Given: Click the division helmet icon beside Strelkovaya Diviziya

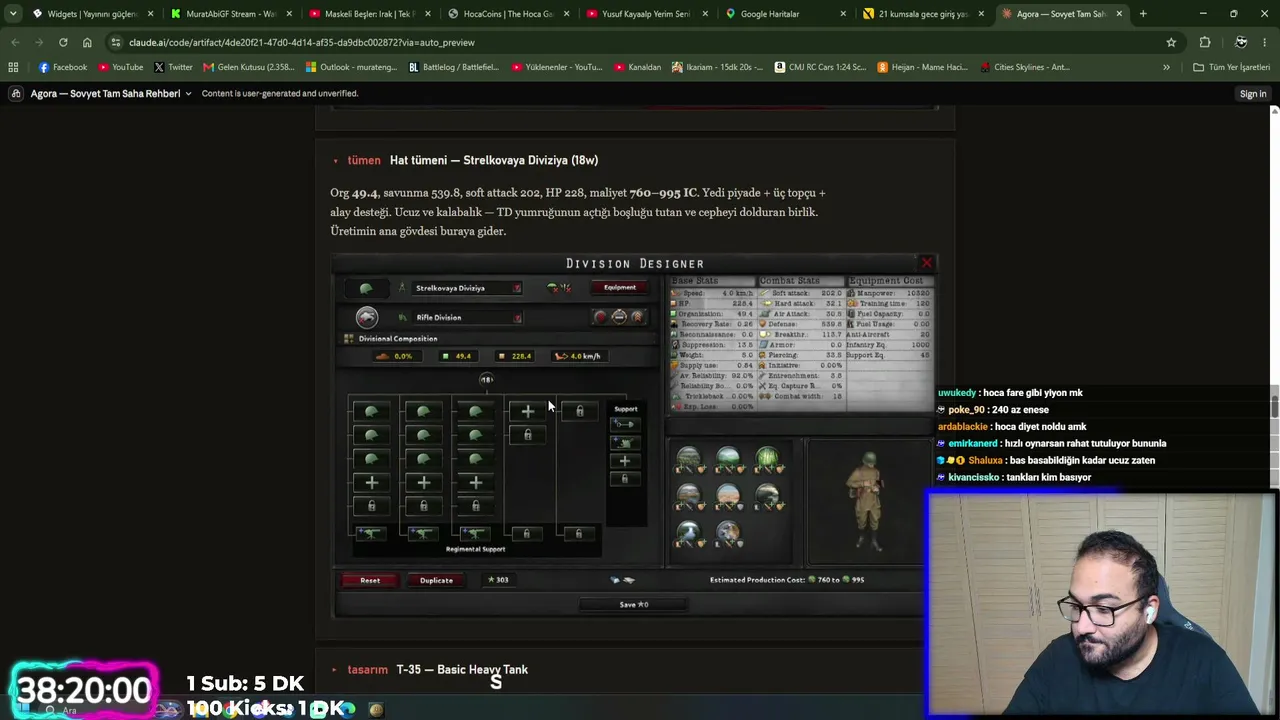Looking at the screenshot, I should (x=366, y=288).
